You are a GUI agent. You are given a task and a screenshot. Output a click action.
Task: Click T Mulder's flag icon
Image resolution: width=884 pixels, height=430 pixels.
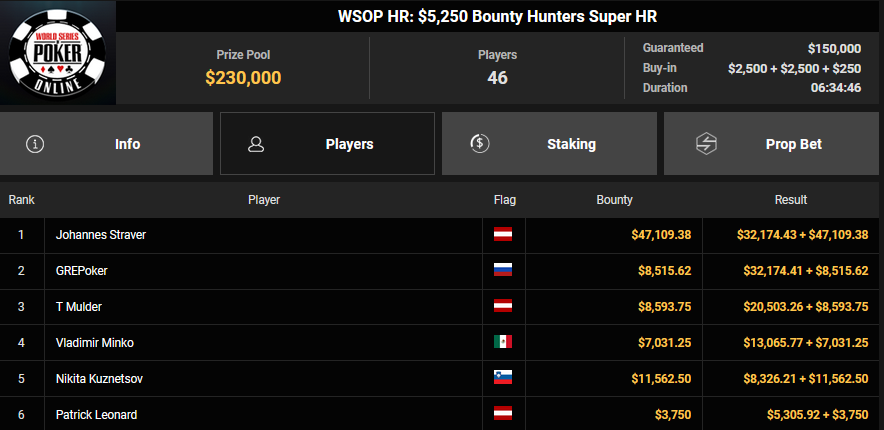click(x=503, y=307)
